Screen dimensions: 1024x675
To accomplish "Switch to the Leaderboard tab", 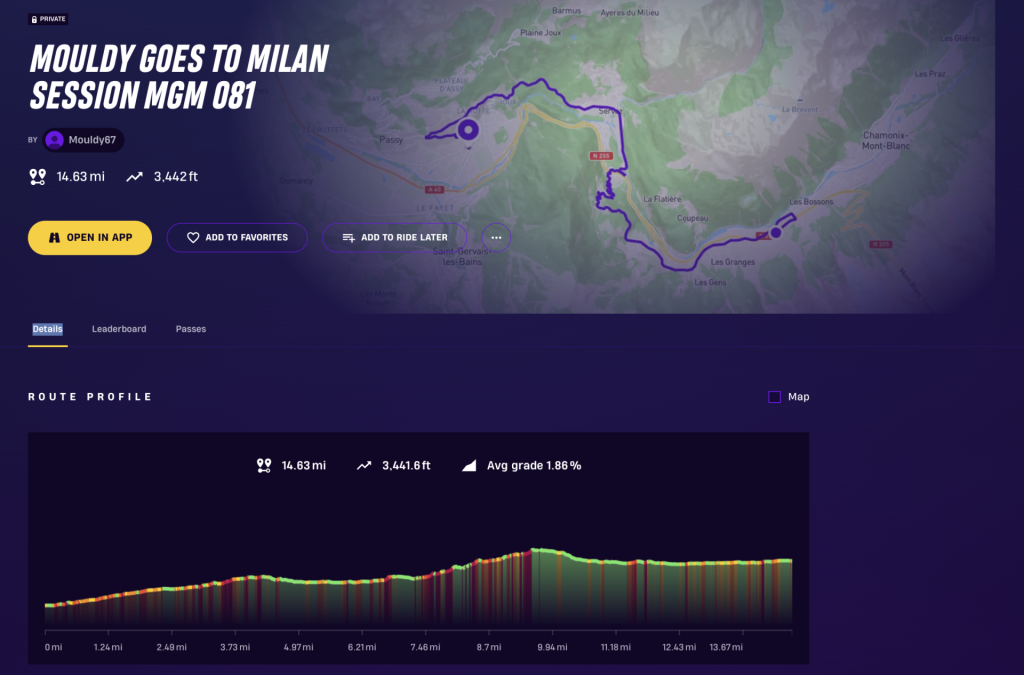I will tap(119, 329).
